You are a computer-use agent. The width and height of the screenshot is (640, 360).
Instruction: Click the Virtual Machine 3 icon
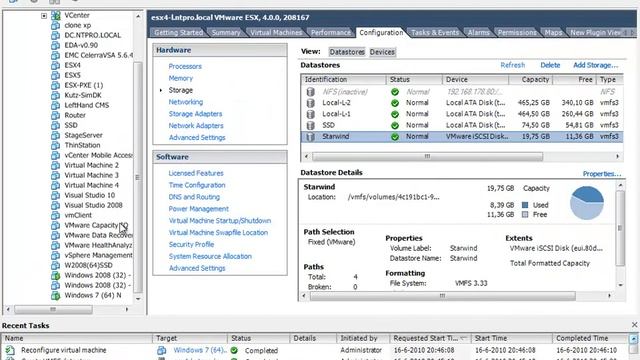point(56,175)
